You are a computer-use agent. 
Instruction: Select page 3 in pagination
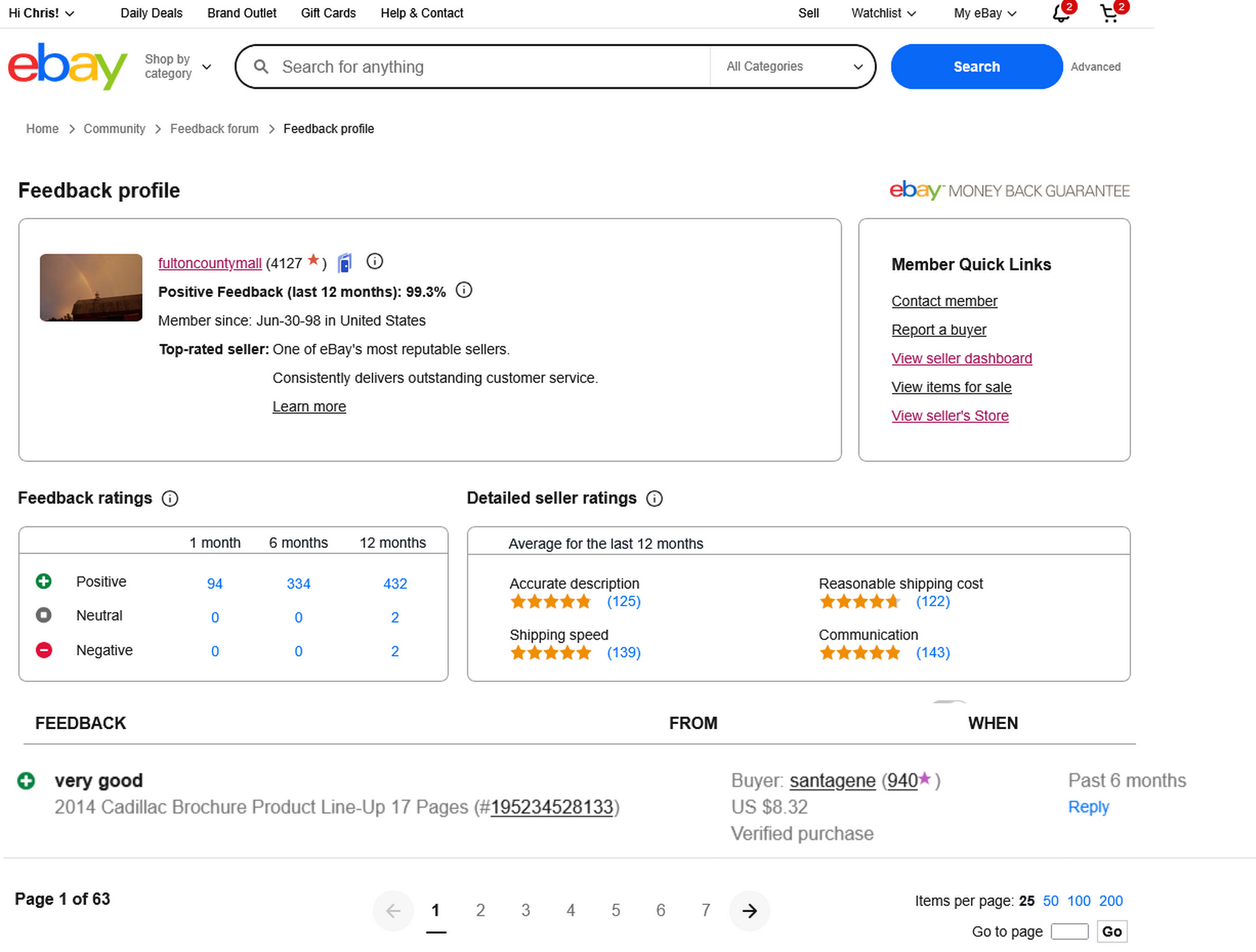point(525,910)
